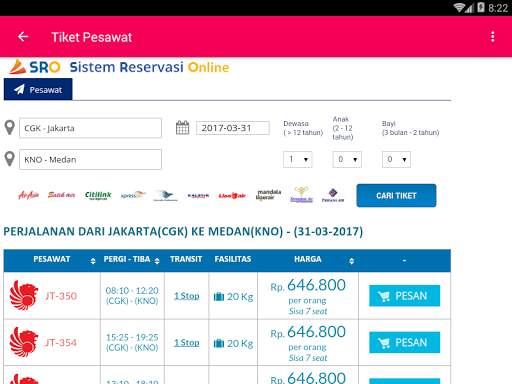Click the SRO logo icon
Screen dimensions: 512x384
click(17, 67)
